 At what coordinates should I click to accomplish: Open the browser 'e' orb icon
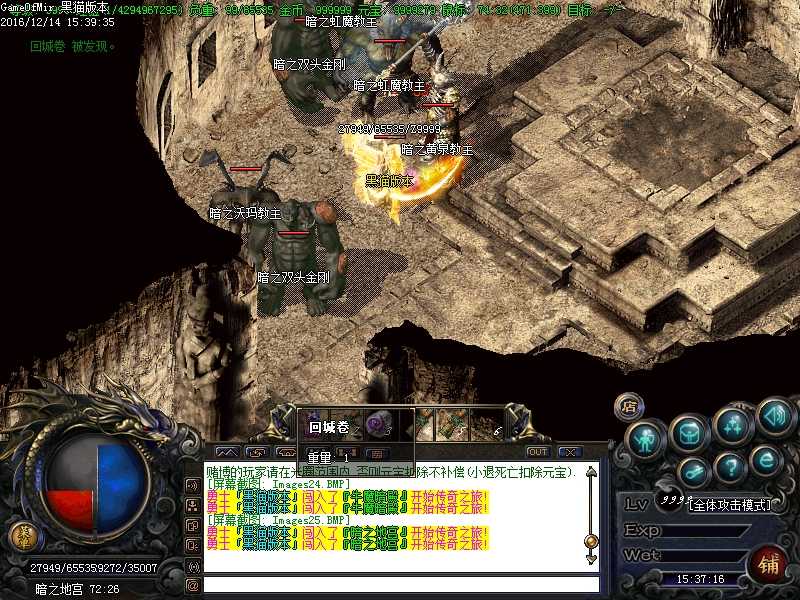point(766,460)
